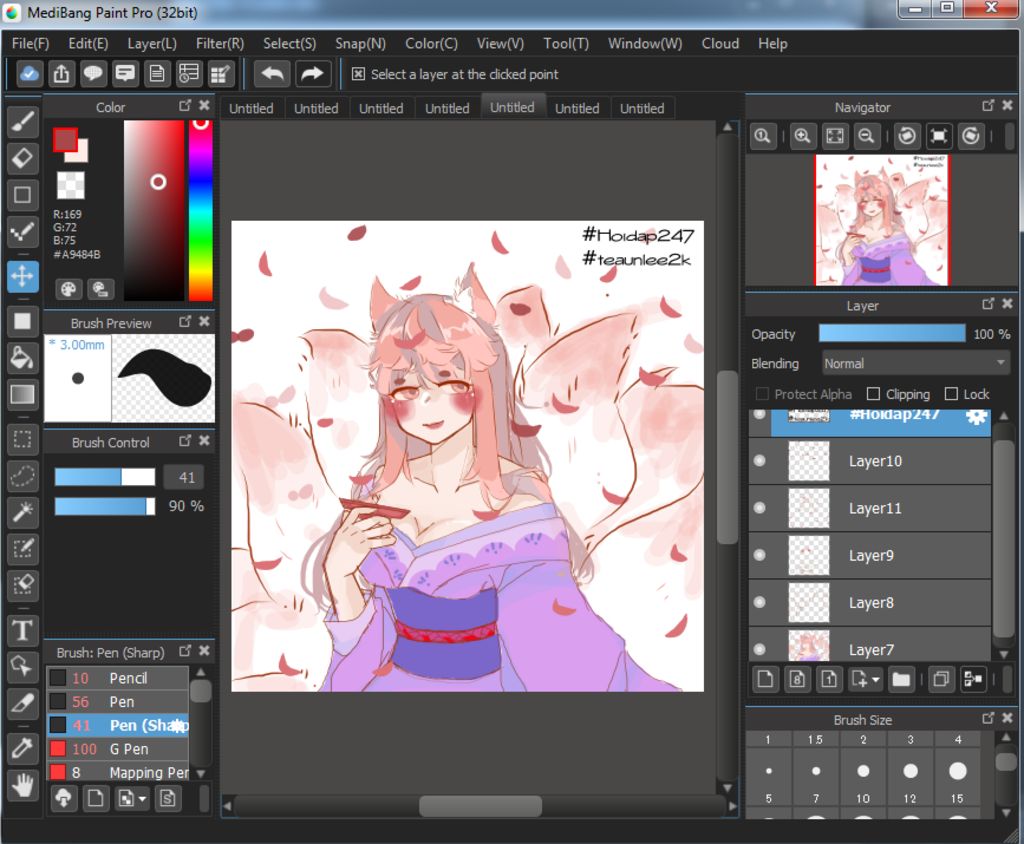Enable the Clipping checkbox

873,394
